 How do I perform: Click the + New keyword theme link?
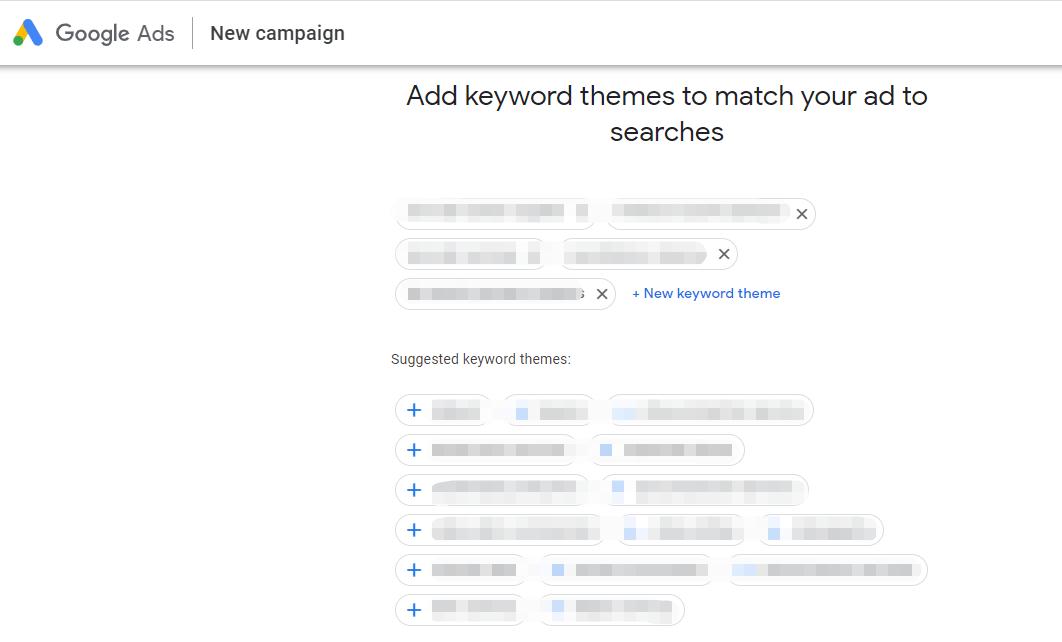pos(706,294)
